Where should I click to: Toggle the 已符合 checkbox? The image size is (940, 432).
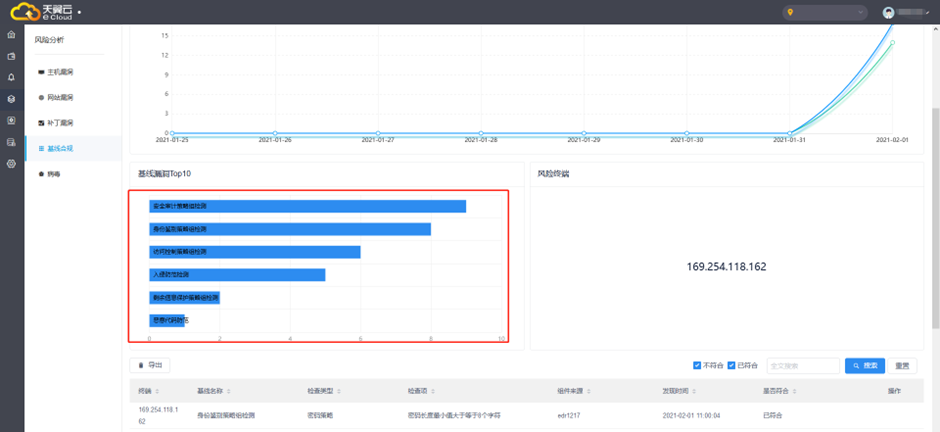coord(732,366)
